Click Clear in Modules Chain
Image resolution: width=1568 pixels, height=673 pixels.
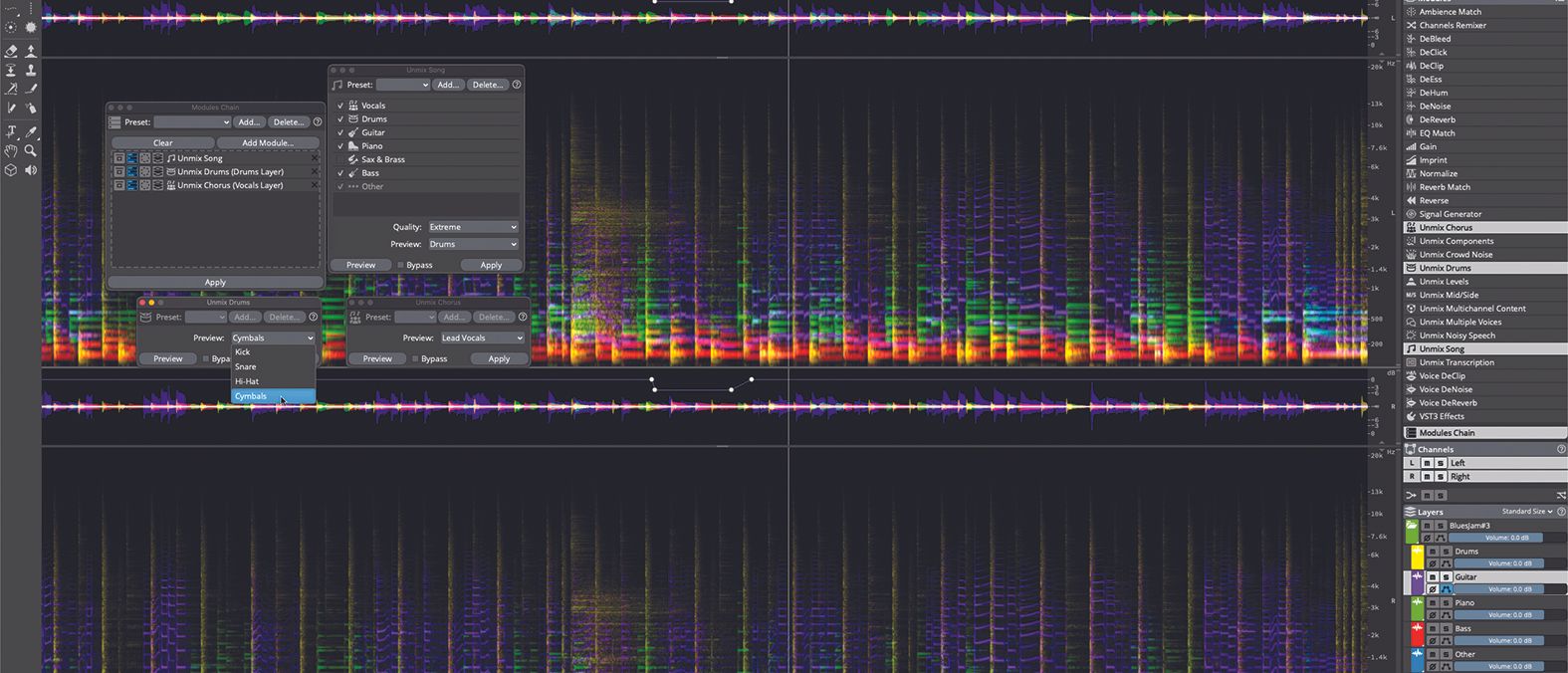tap(162, 142)
